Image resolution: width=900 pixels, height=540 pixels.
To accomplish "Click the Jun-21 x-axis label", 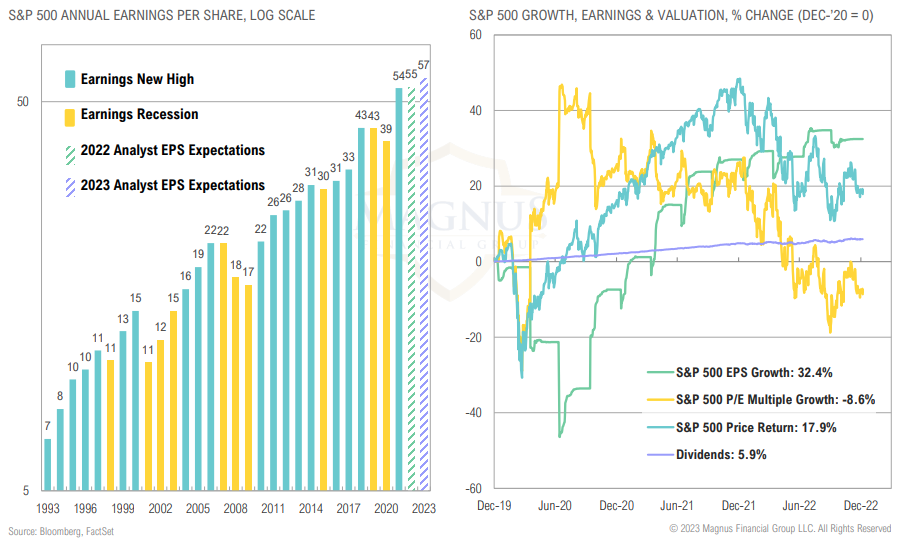I will point(677,507).
